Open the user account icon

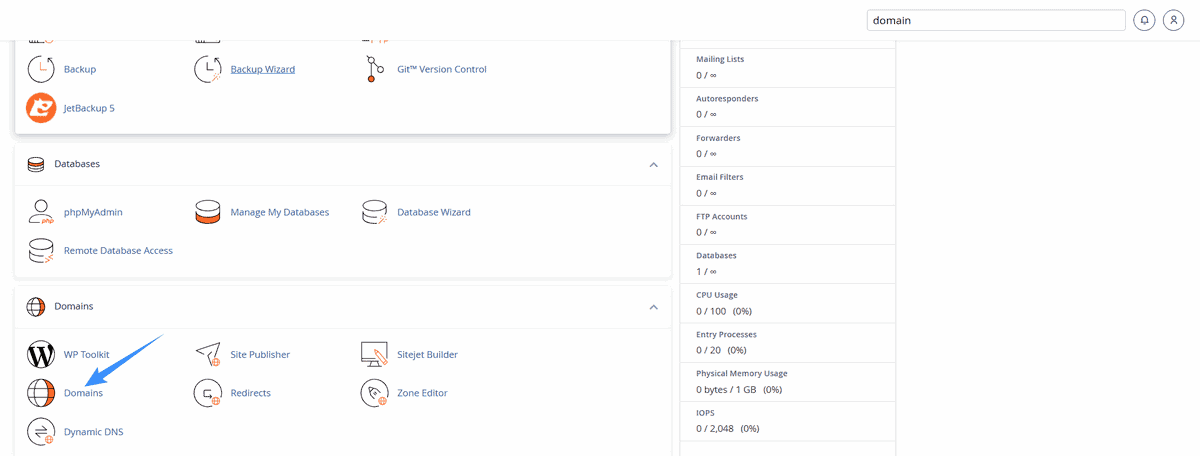(1174, 20)
